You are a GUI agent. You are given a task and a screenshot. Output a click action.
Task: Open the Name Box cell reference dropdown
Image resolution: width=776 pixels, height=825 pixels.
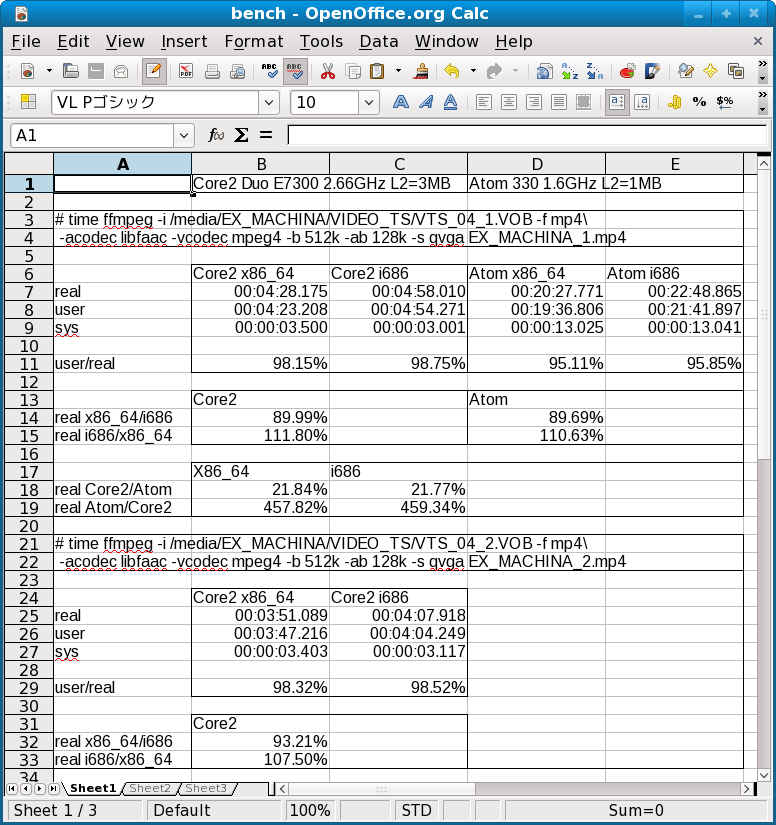184,135
